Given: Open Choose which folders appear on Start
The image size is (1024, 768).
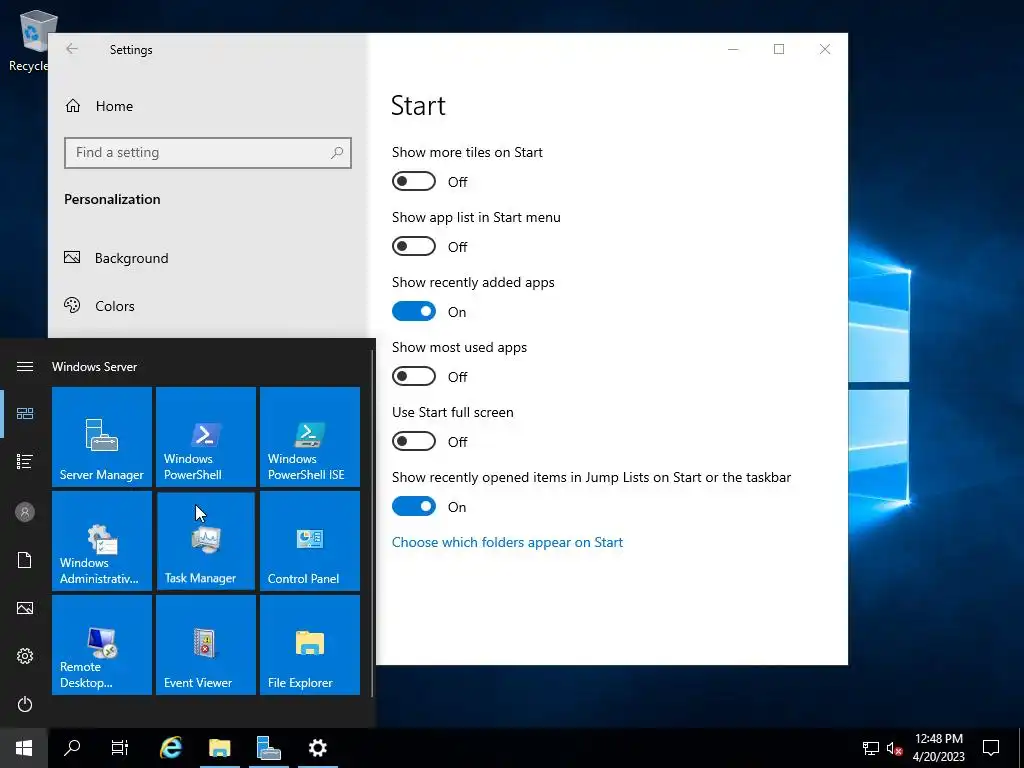Looking at the screenshot, I should 507,542.
